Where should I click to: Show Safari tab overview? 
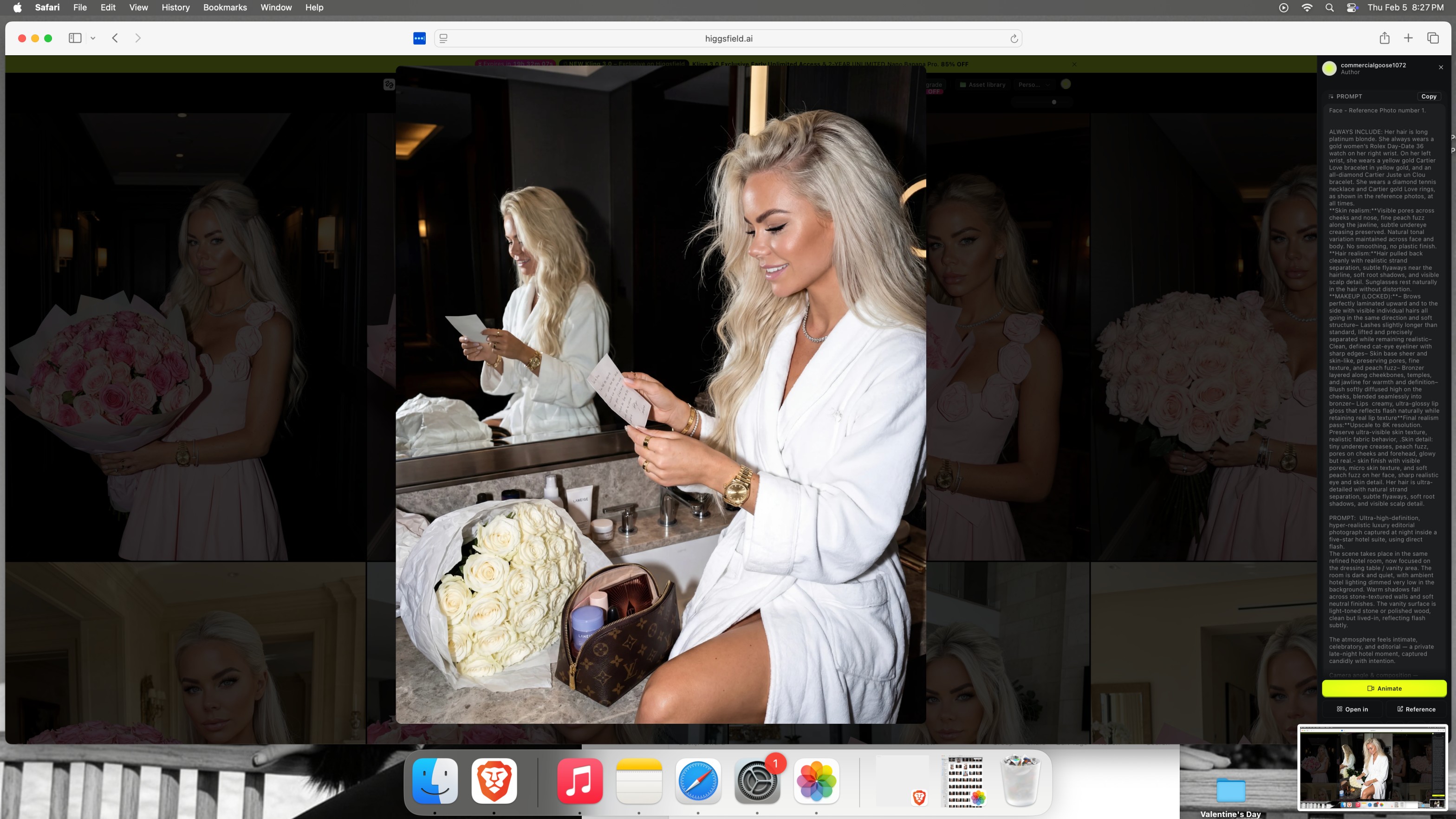pos(1433,38)
